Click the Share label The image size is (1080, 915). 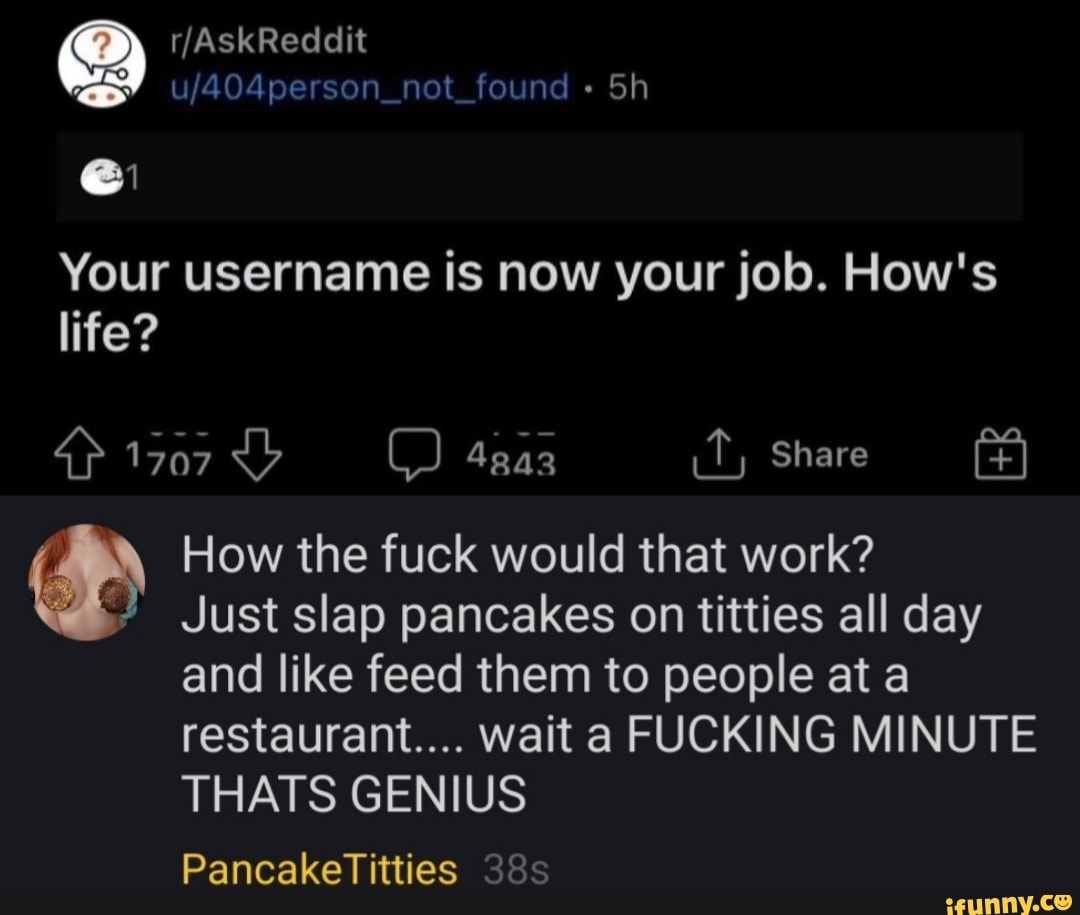819,456
